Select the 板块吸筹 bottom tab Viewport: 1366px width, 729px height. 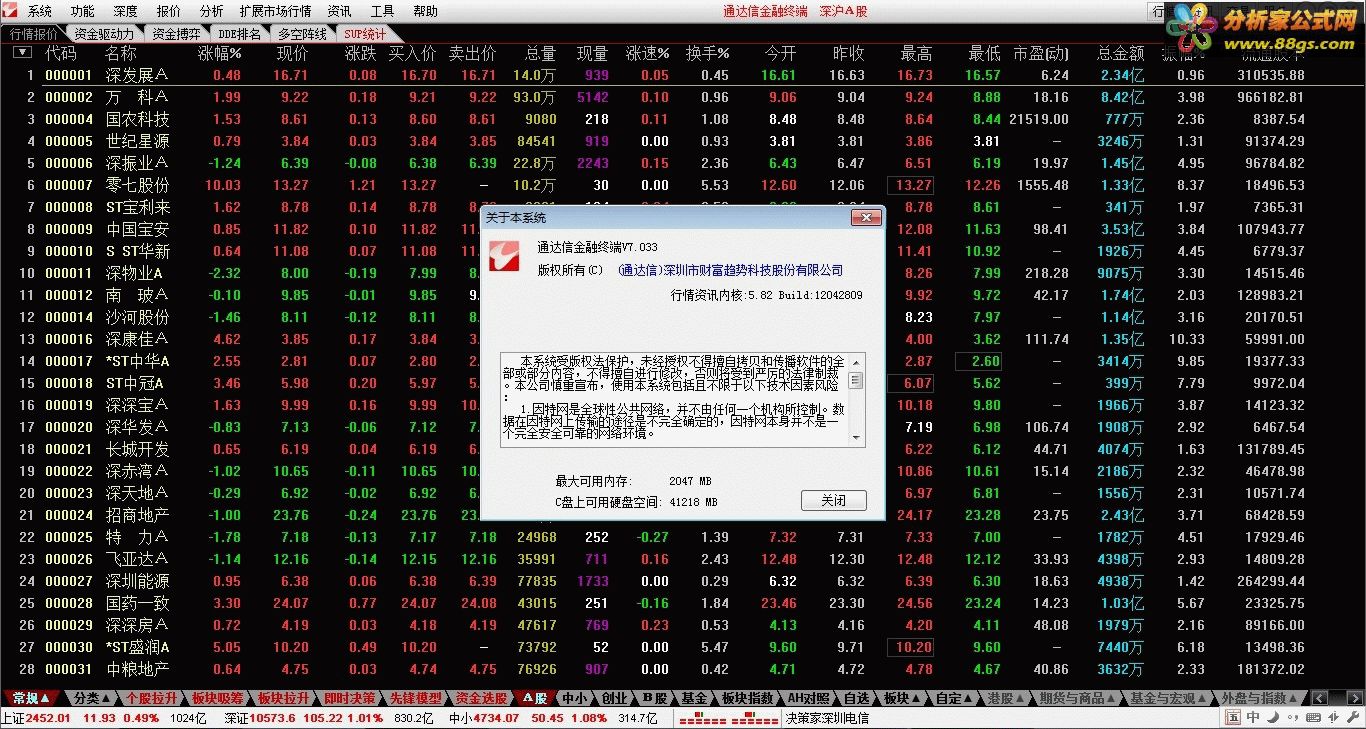[x=217, y=698]
